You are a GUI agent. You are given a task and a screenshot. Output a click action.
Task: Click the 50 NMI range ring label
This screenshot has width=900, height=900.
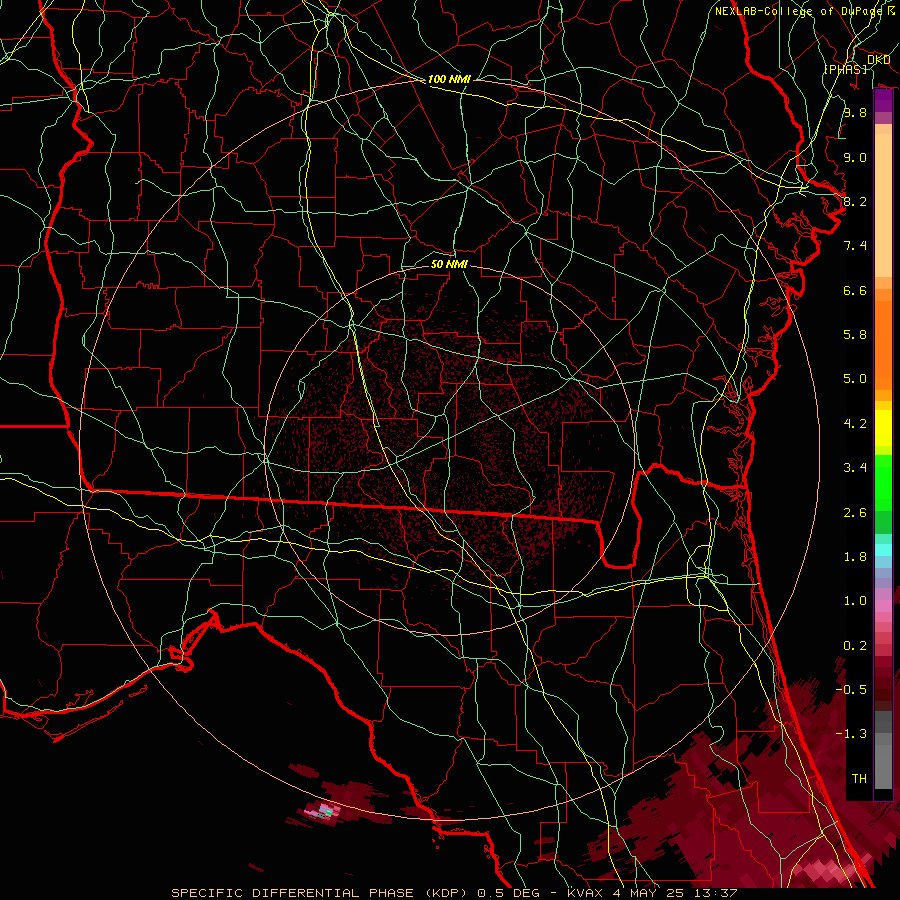[449, 264]
